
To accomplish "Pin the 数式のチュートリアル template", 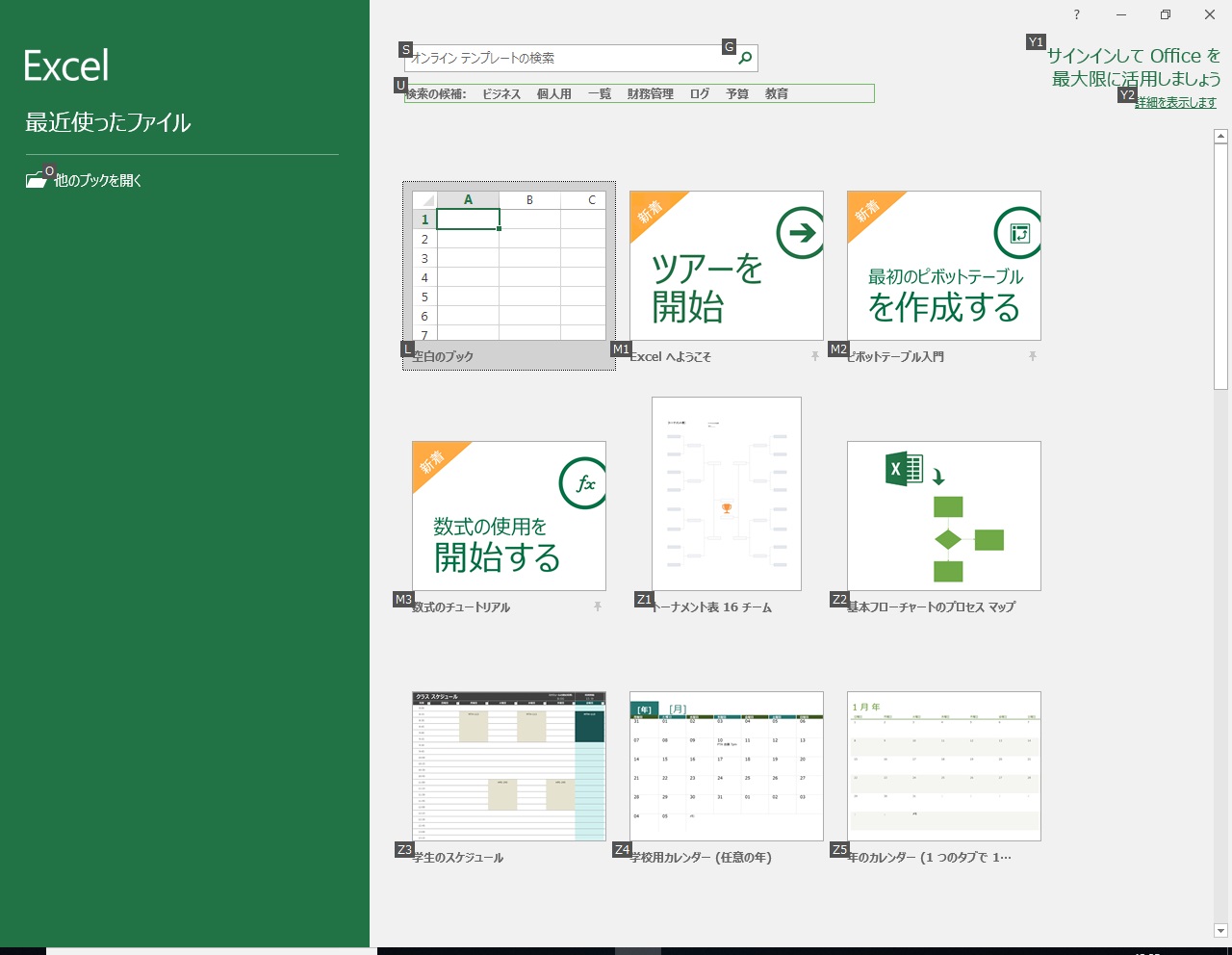I will click(x=598, y=607).
